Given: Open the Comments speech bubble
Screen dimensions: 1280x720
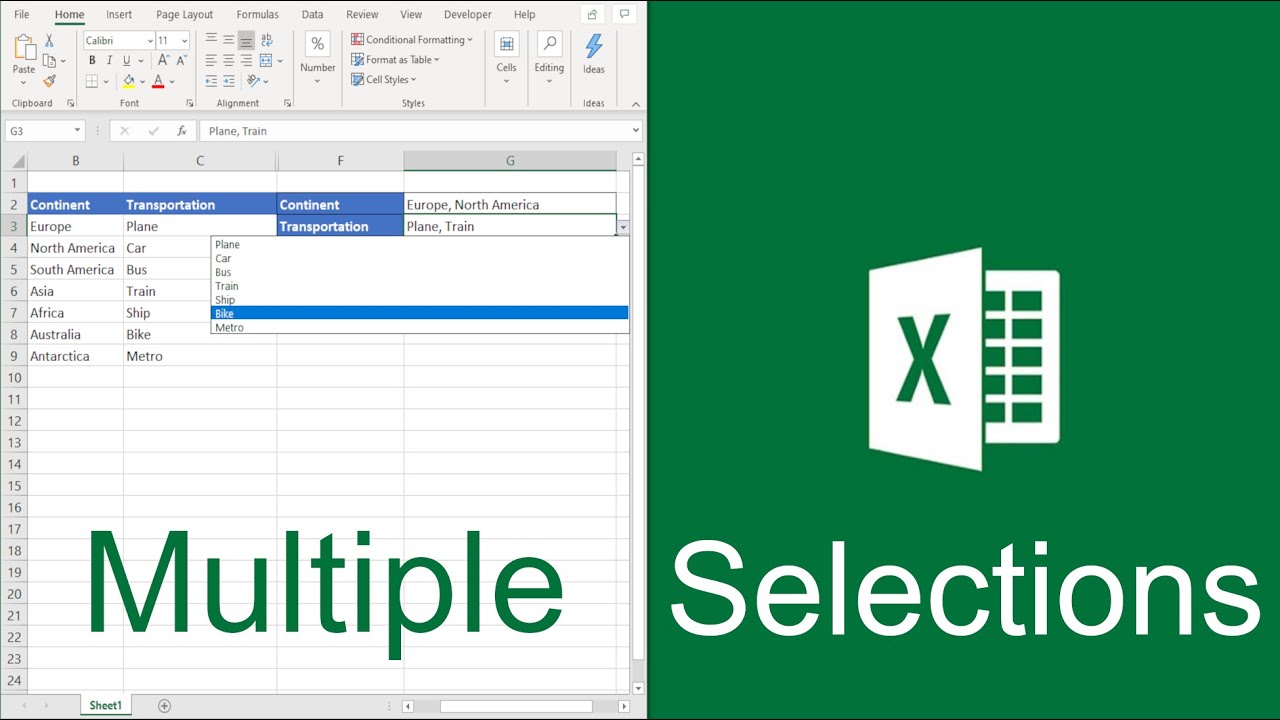Looking at the screenshot, I should [625, 14].
